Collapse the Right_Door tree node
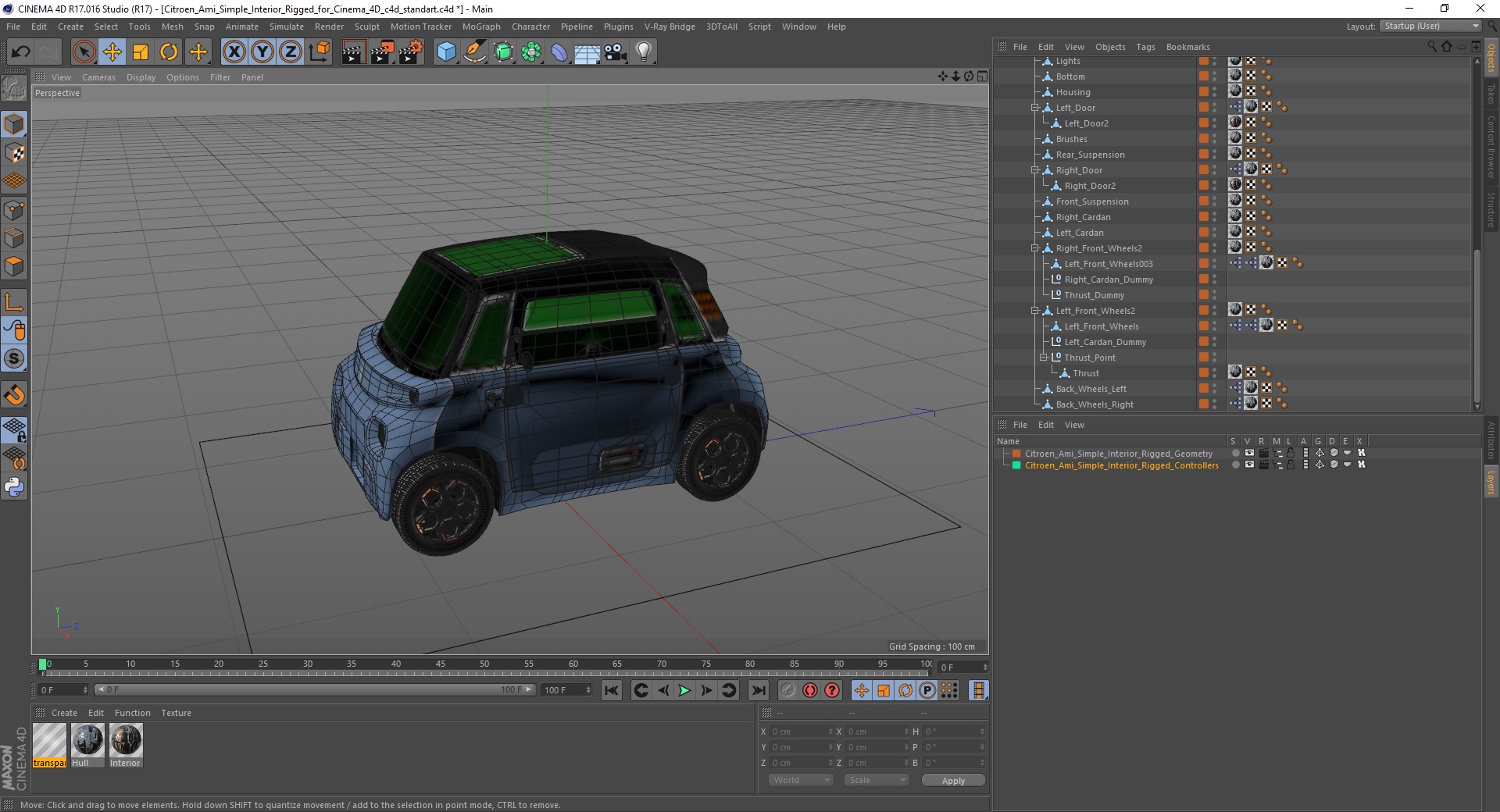Viewport: 1500px width, 812px height. (x=1035, y=170)
